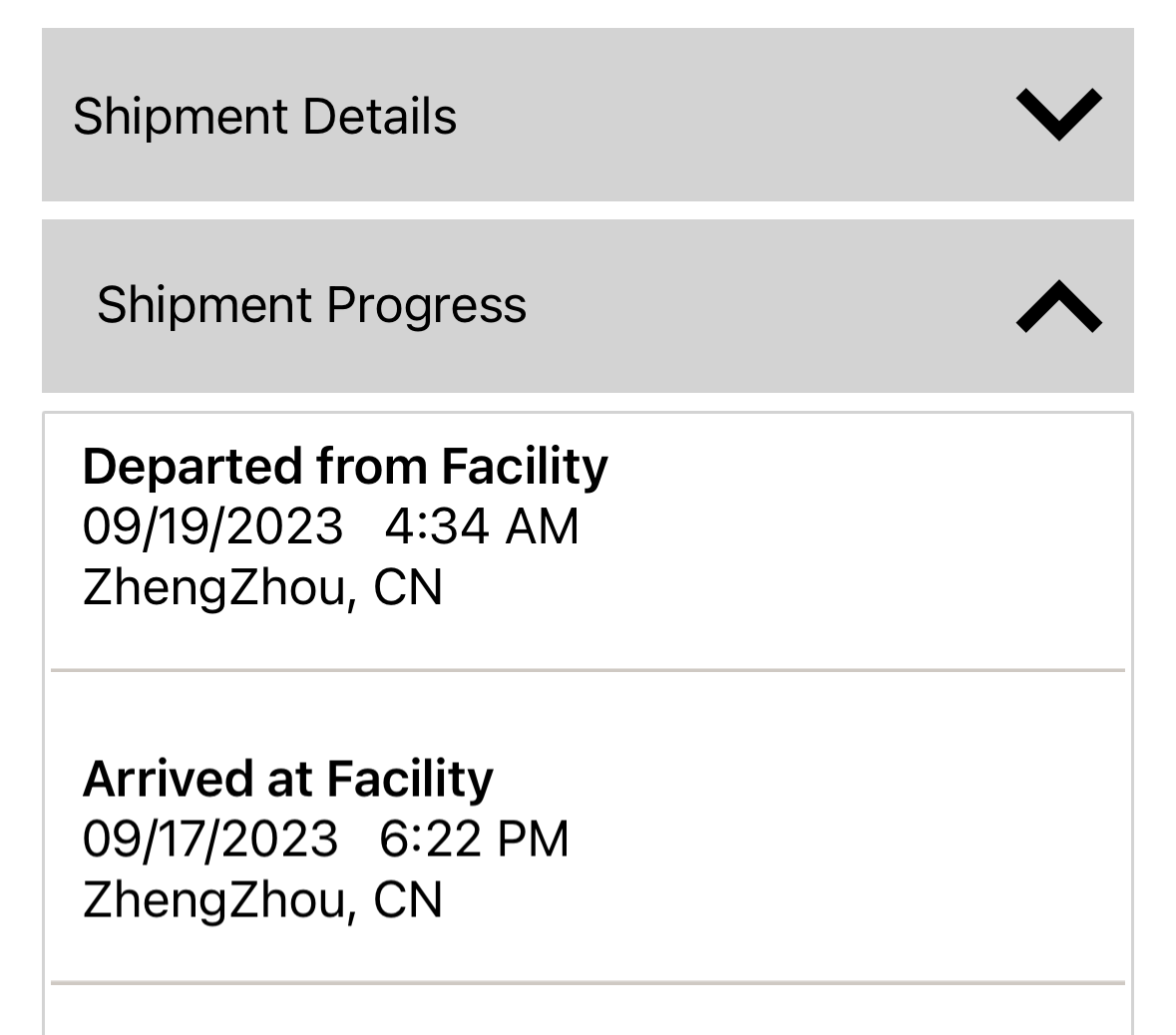Click the divider between Departed and Arrived entries
Screen dimensions: 1176x1035
(x=588, y=671)
